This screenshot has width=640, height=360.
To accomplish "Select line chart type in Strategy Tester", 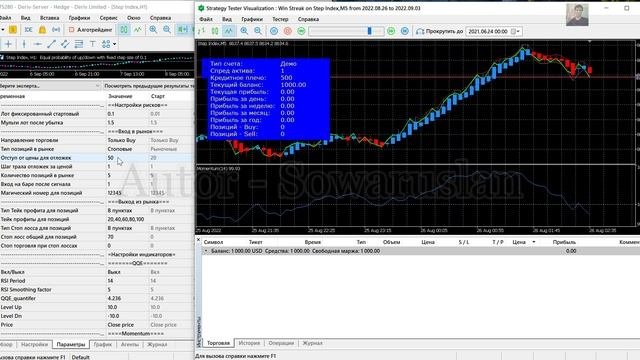I will click(x=229, y=31).
